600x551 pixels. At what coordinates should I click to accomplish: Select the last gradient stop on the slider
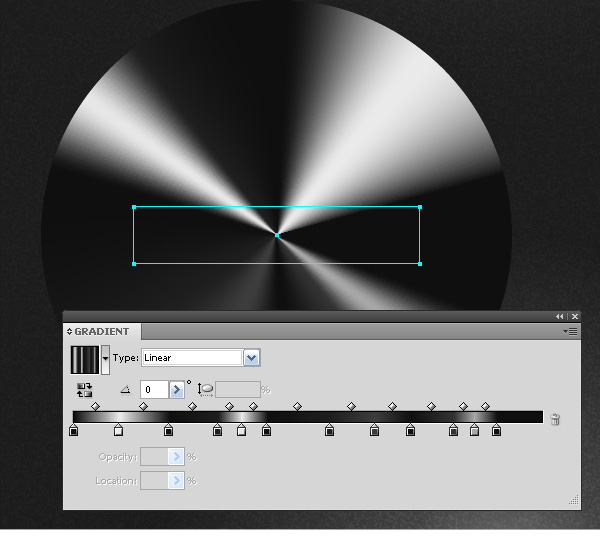point(496,430)
